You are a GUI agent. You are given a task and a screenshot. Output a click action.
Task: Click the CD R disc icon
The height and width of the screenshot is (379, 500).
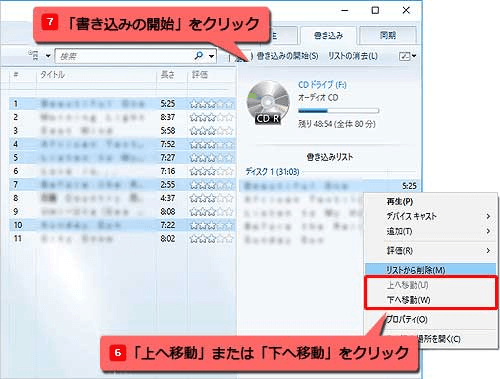(268, 103)
